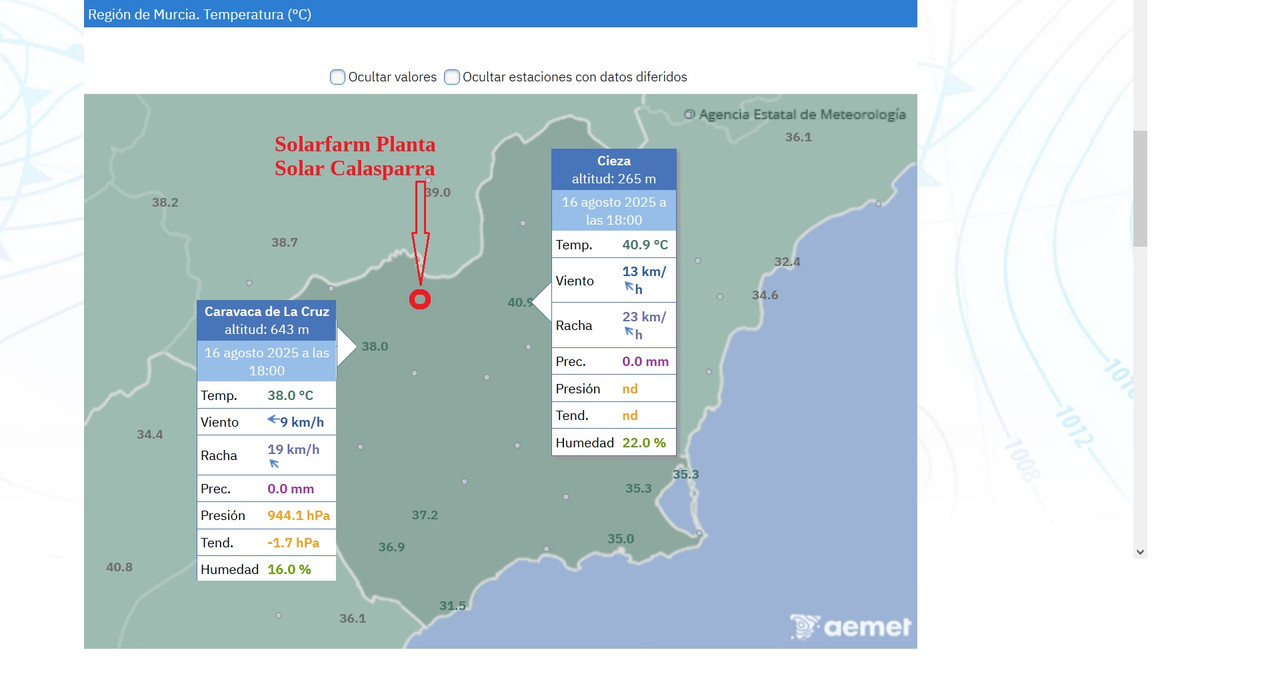The height and width of the screenshot is (698, 1280).
Task: Click the wind arrow beside Caravaca 9 km/h
Action: pyautogui.click(x=273, y=421)
